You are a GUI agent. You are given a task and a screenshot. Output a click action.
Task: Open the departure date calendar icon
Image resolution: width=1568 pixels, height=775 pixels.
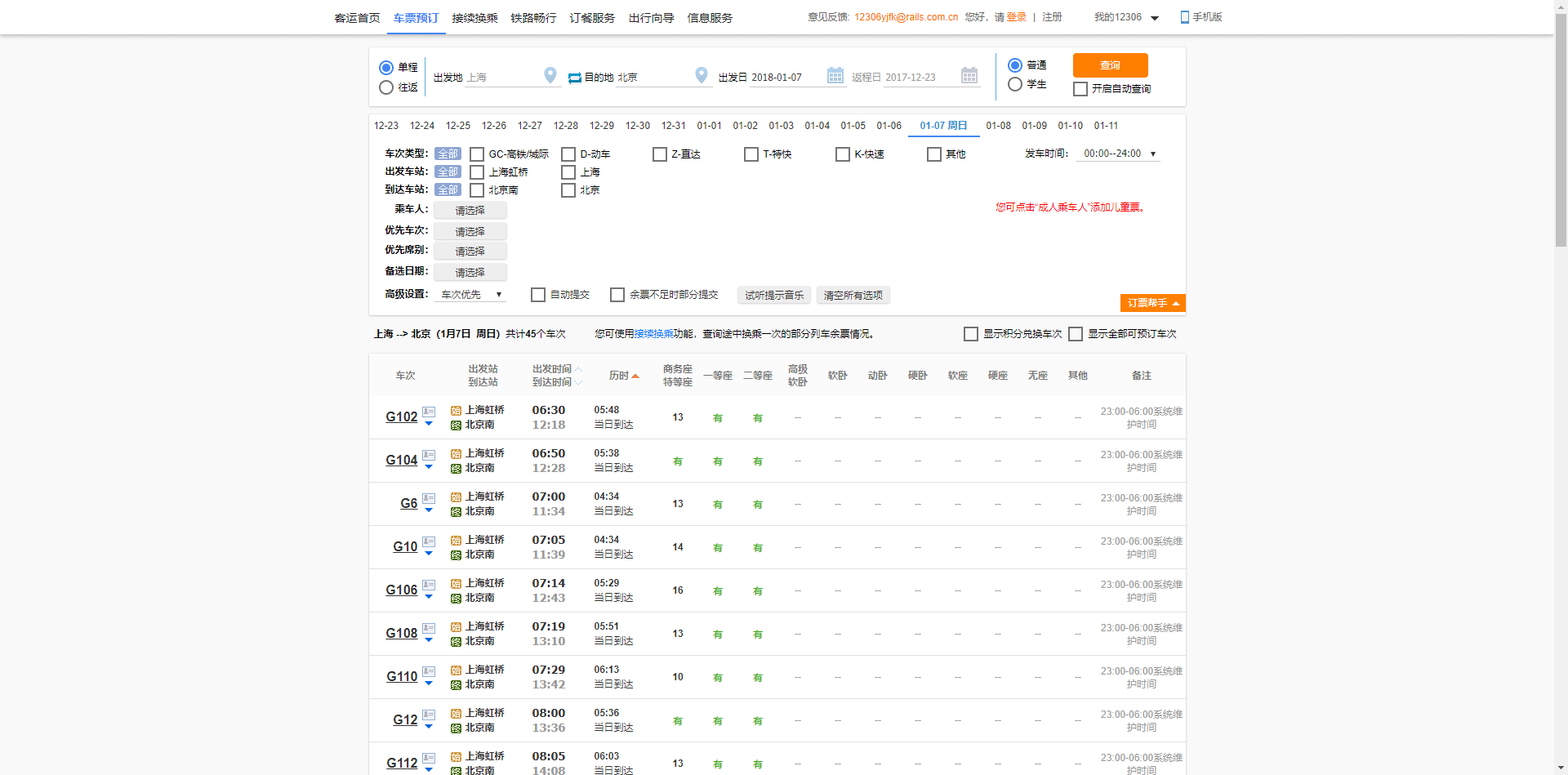835,75
